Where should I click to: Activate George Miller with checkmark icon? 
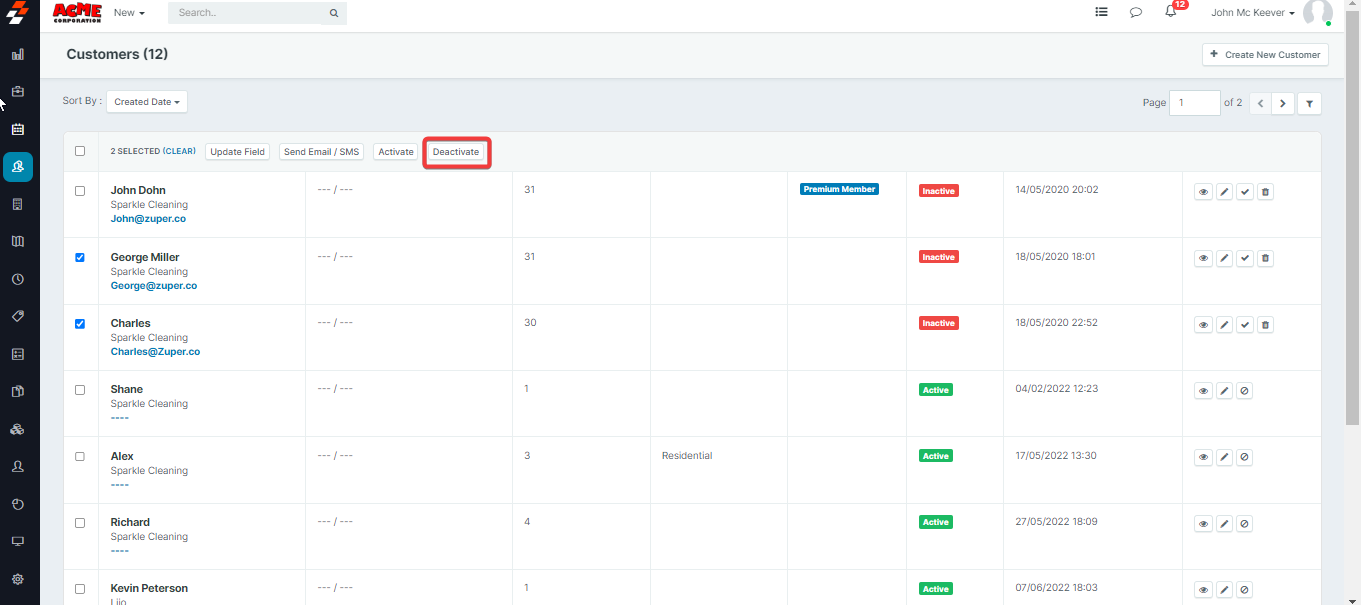pyautogui.click(x=1245, y=258)
